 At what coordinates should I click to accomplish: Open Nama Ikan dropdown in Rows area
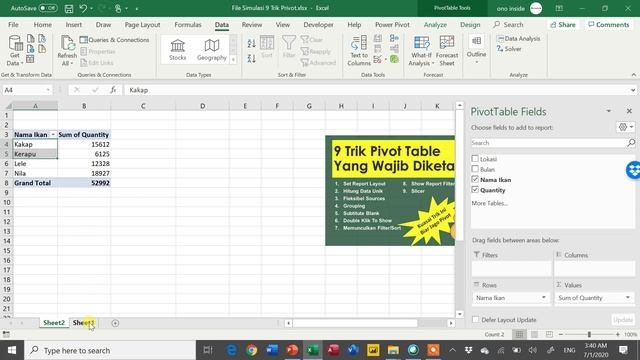coord(544,298)
